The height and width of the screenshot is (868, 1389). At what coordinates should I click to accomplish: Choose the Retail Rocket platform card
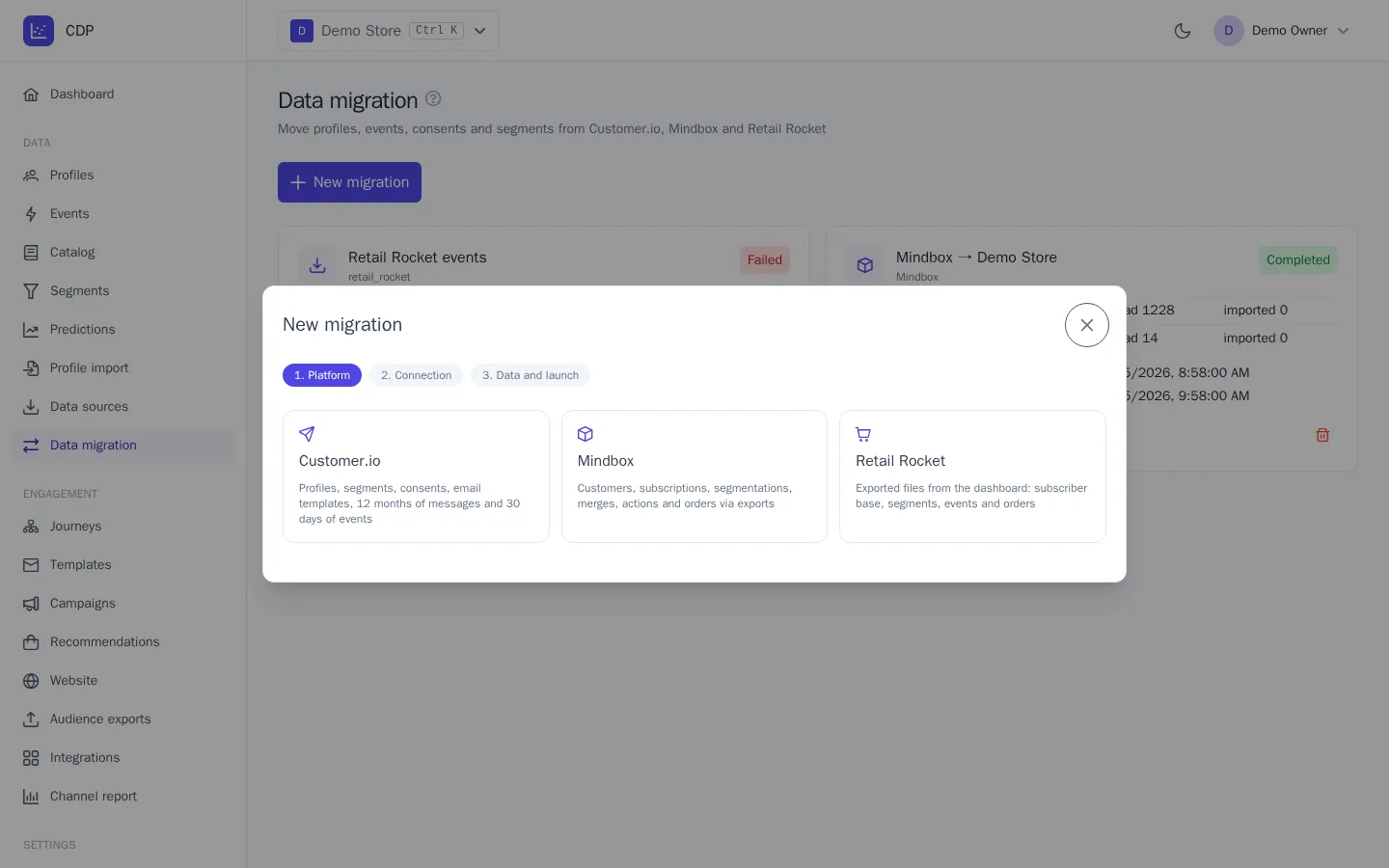972,476
